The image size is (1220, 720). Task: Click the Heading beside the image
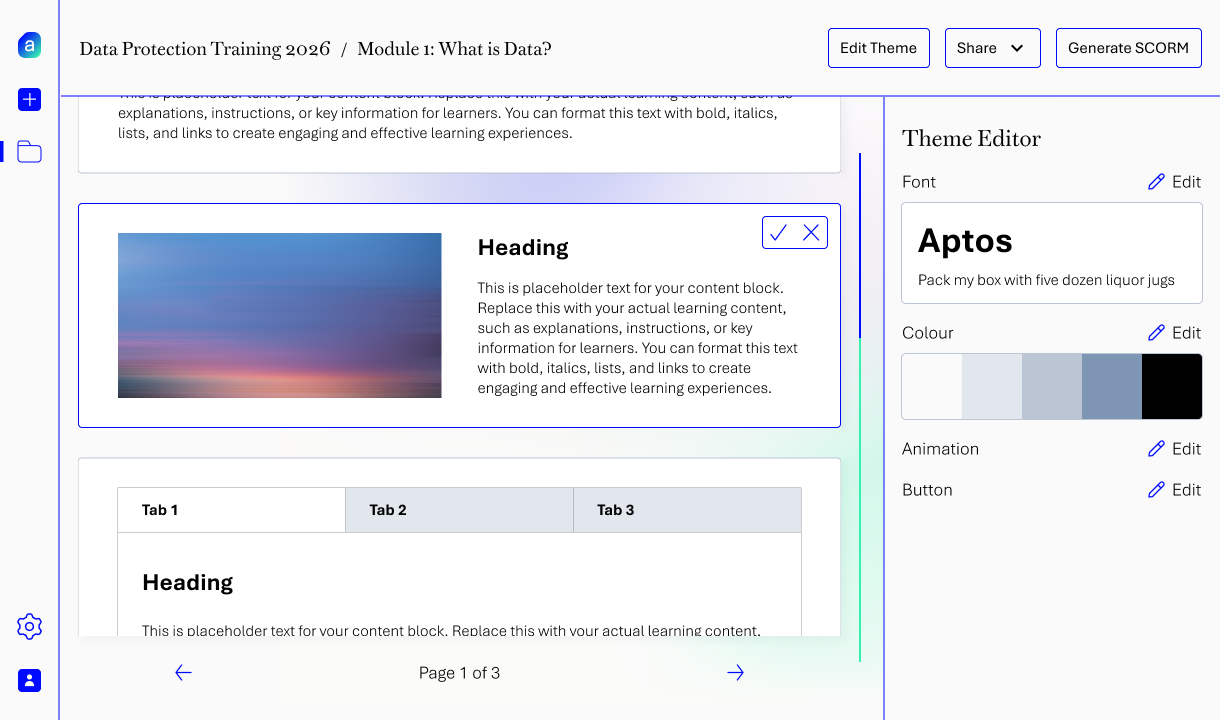pyautogui.click(x=523, y=247)
